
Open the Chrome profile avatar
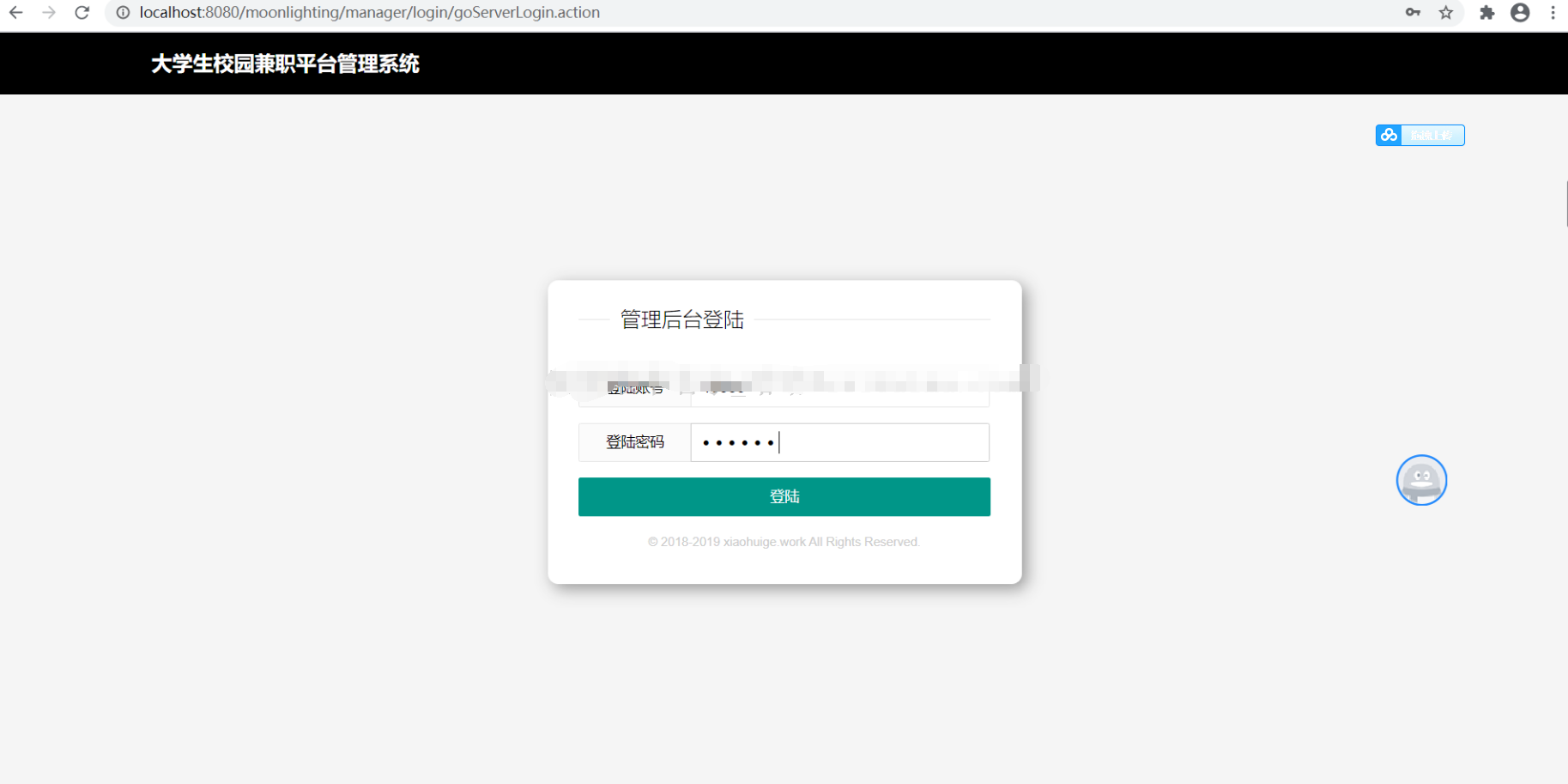(x=1520, y=12)
